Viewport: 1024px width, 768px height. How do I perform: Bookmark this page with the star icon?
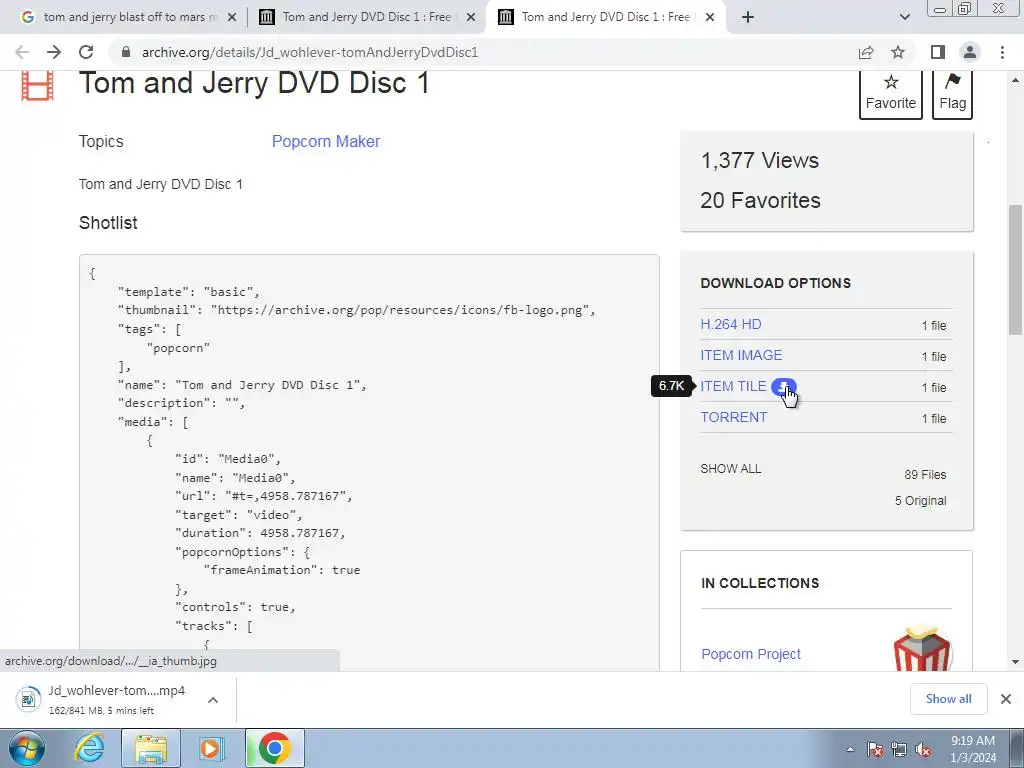(898, 52)
